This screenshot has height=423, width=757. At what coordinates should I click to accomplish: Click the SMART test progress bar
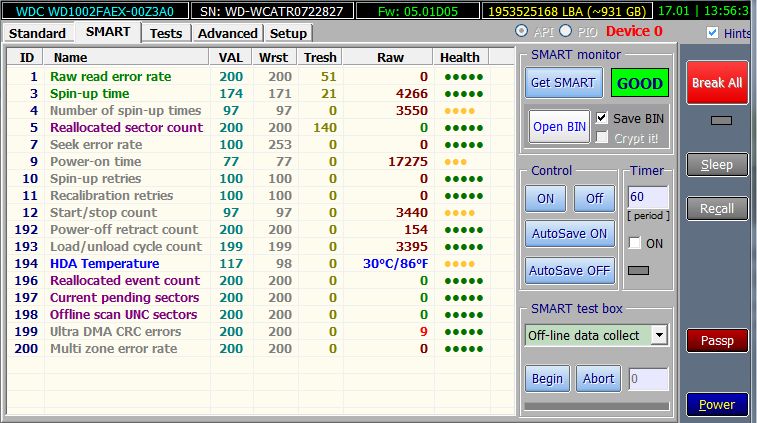[x=597, y=407]
